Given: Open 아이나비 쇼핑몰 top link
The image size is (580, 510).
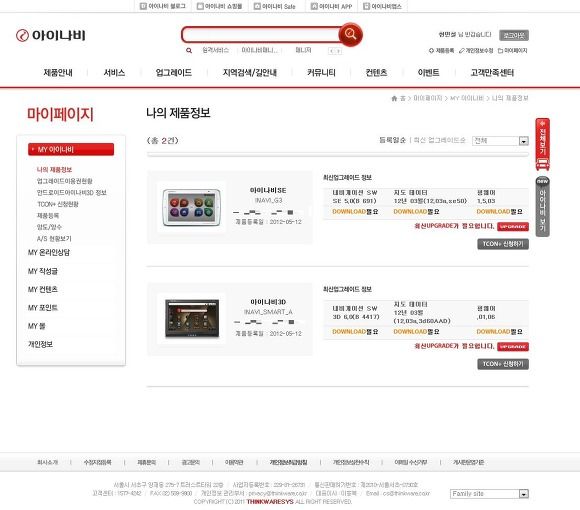Looking at the screenshot, I should 220,6.
